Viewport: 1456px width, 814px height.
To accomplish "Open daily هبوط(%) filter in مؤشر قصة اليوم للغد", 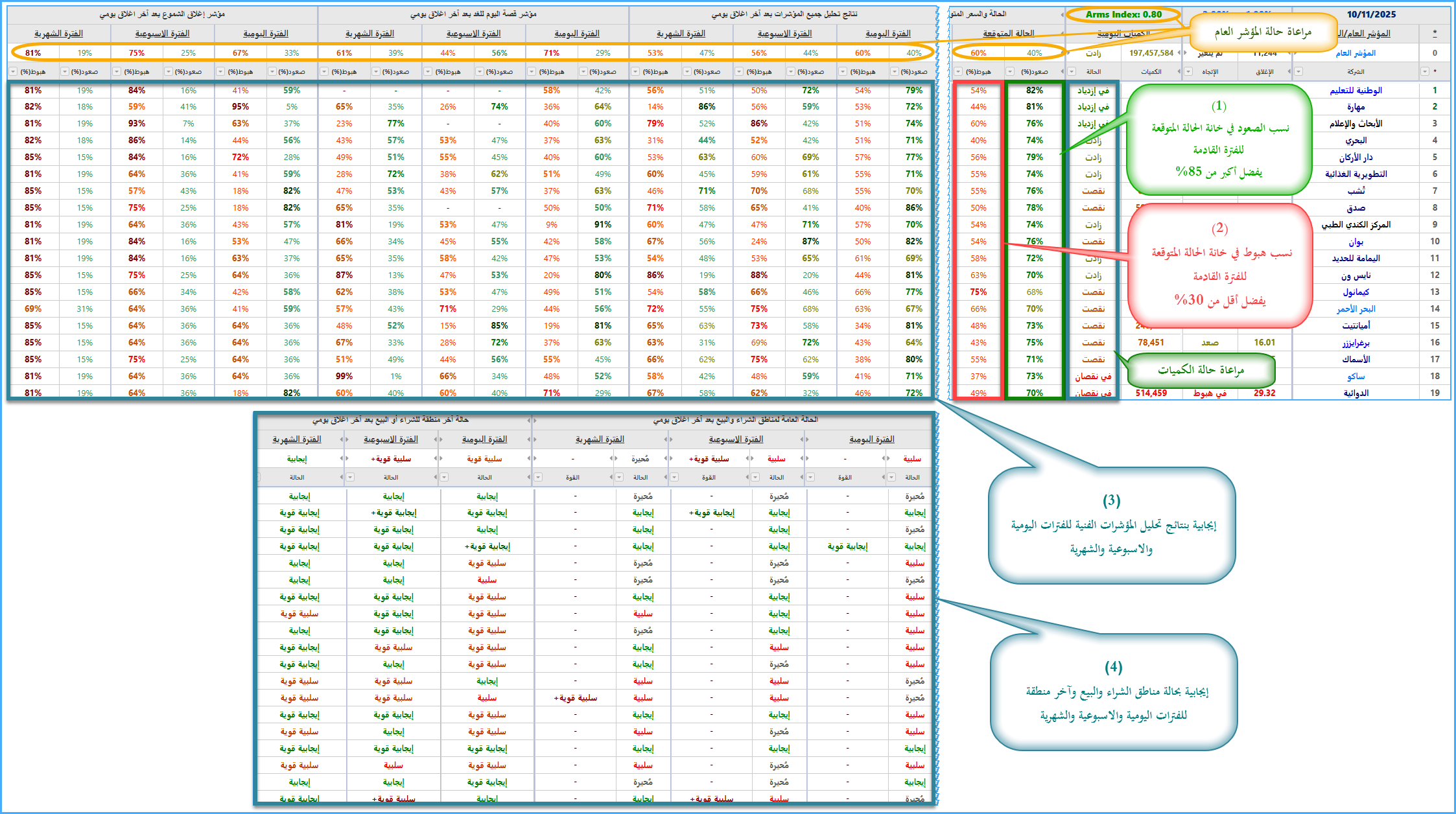I will (532, 72).
